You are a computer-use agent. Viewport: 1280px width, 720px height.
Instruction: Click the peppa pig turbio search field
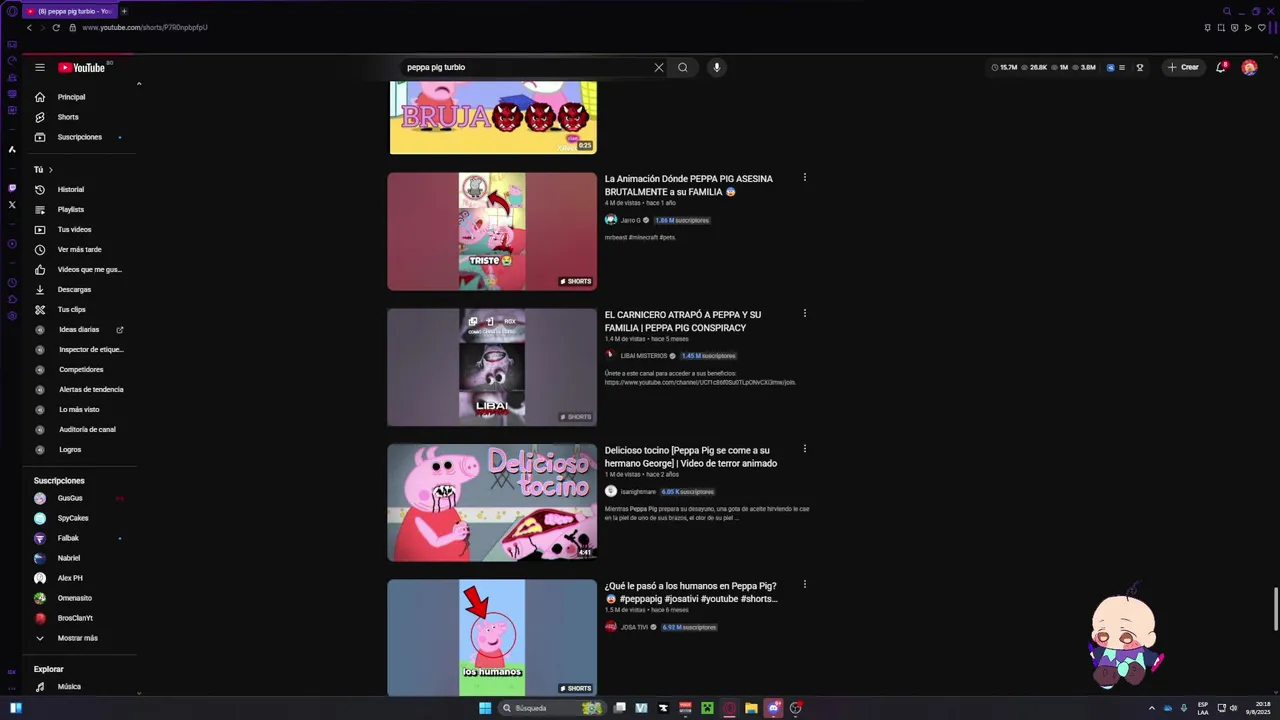click(525, 67)
